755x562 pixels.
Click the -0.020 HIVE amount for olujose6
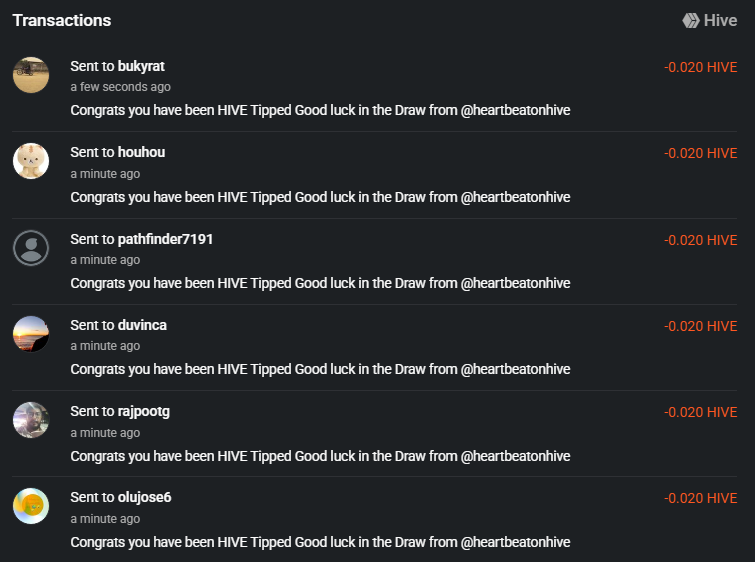(700, 499)
